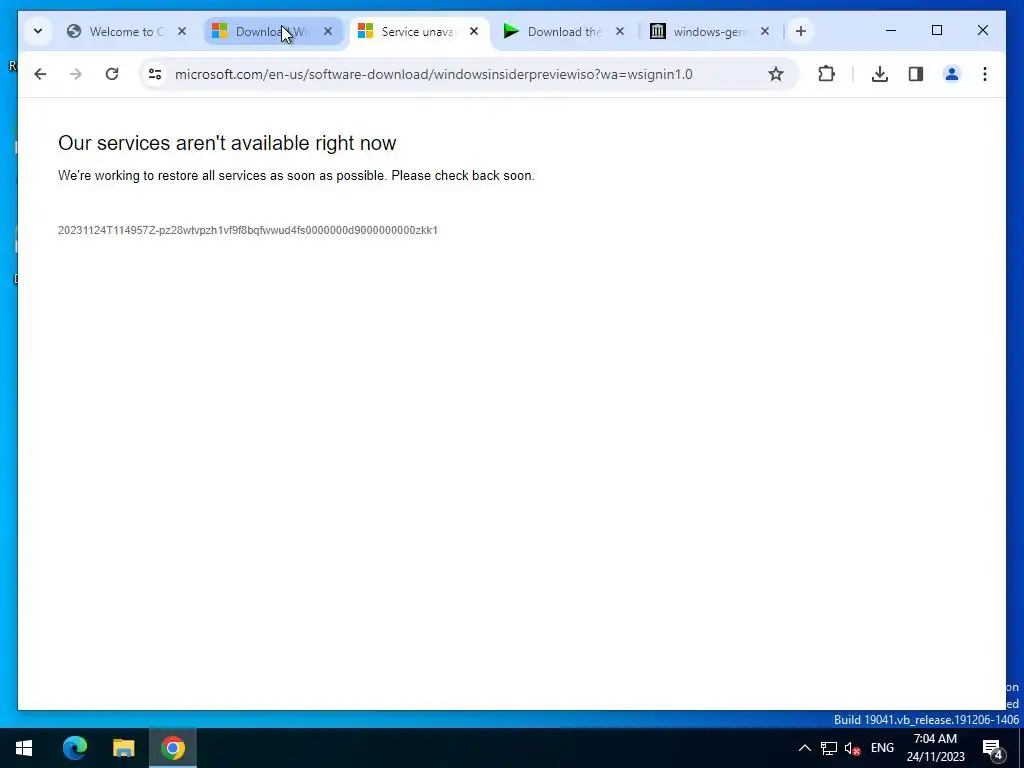Click the 'We're working to restore all services' text
This screenshot has width=1024, height=768.
pos(296,176)
